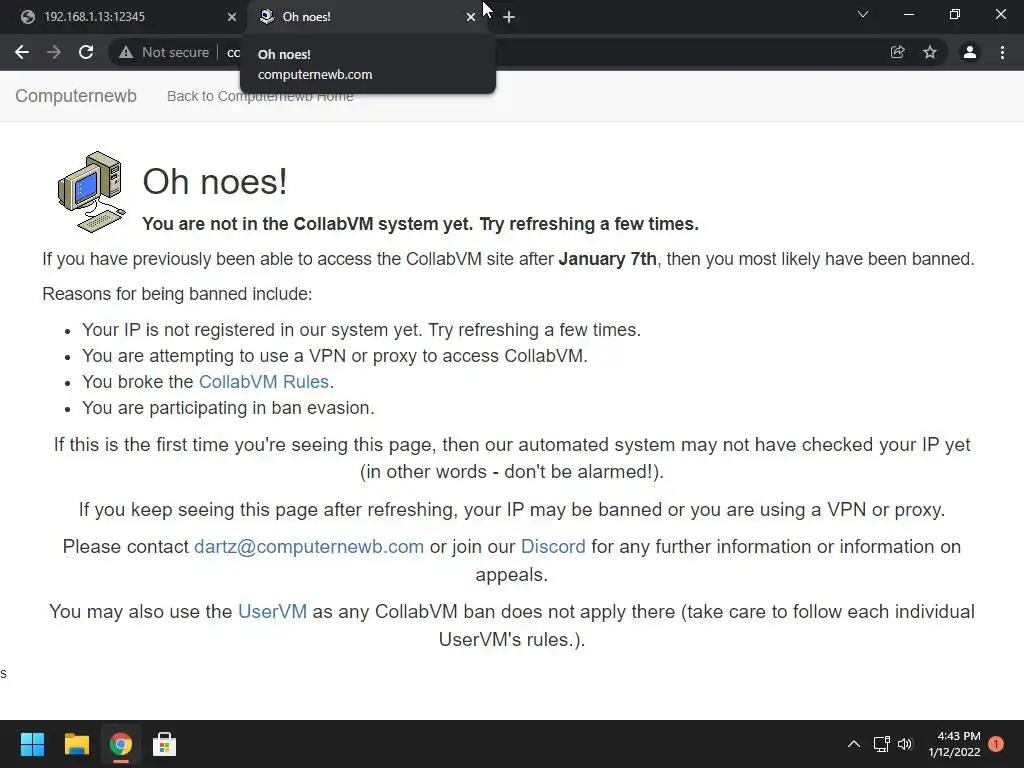Bookmark this page with the star icon
The width and height of the screenshot is (1024, 768).
(x=930, y=52)
